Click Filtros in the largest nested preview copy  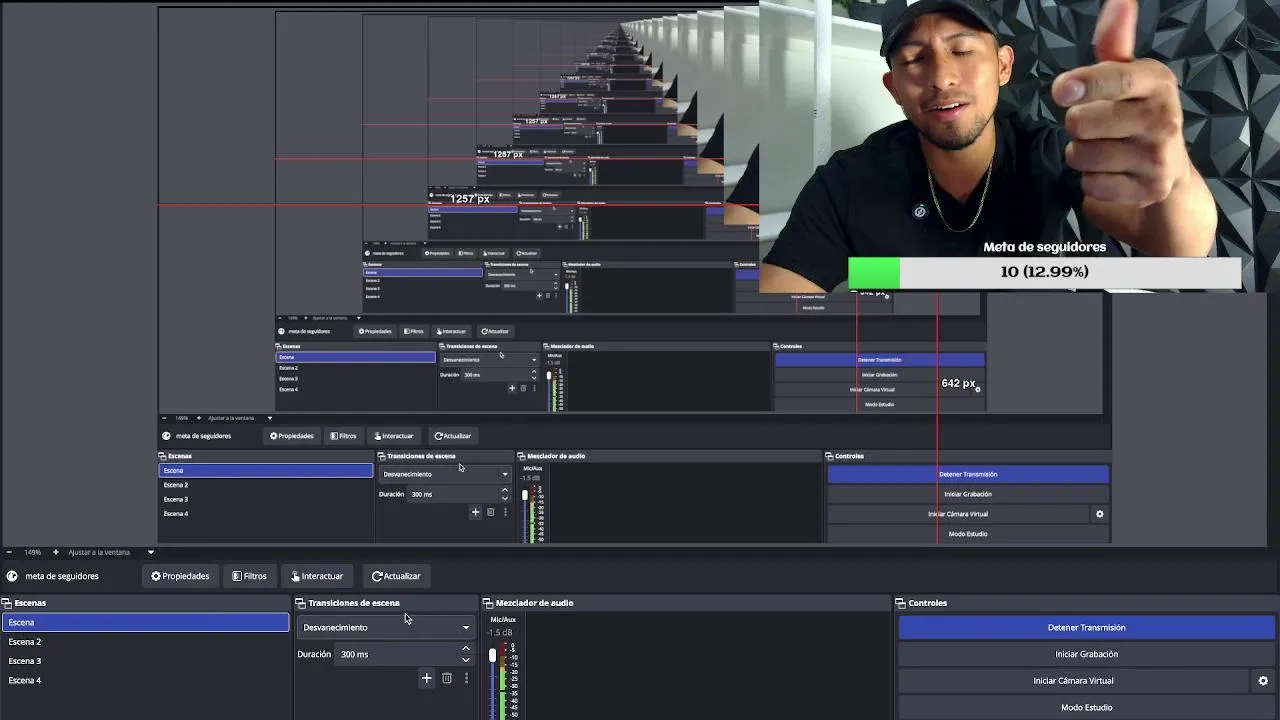click(343, 436)
